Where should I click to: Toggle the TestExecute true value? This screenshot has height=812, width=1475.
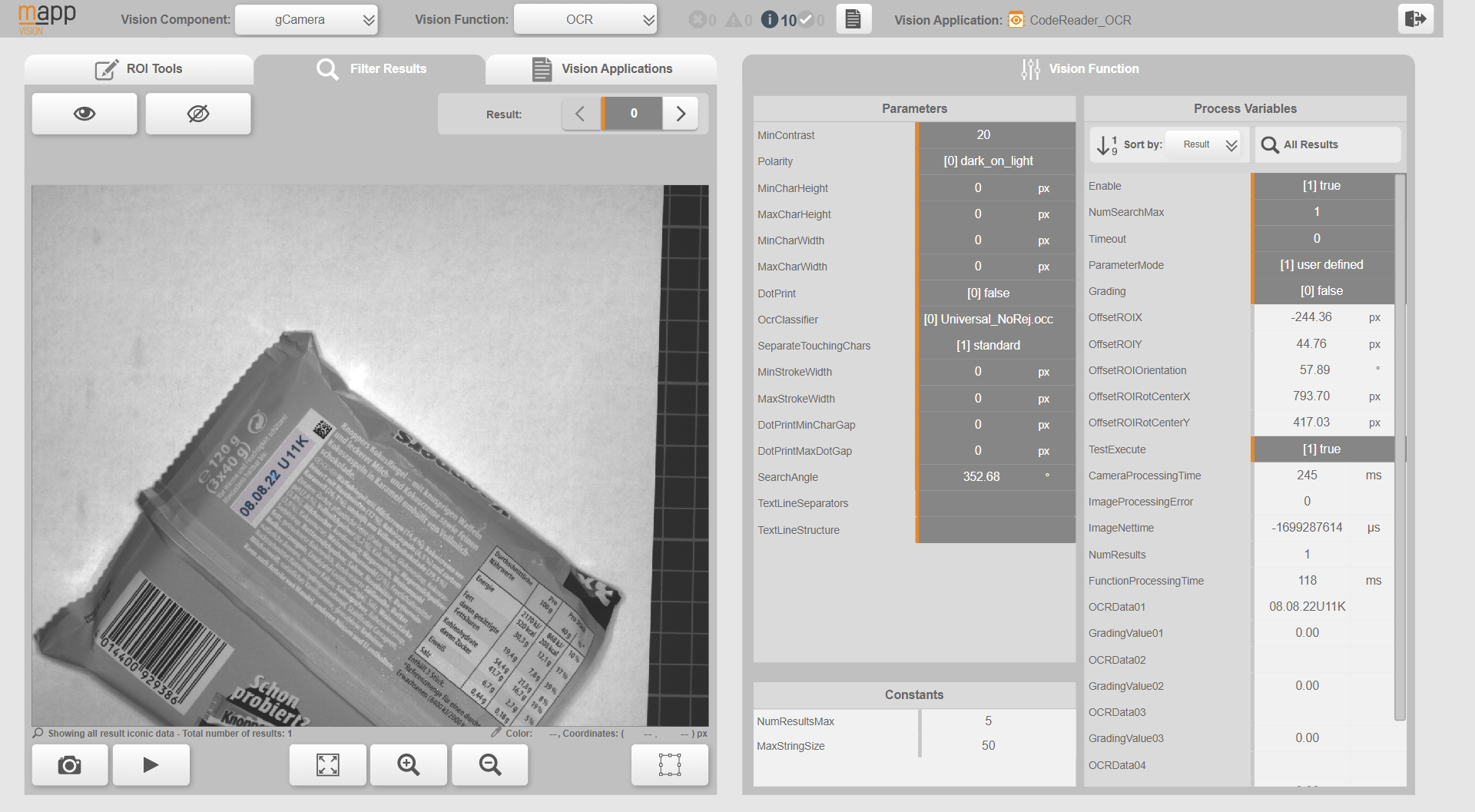[1322, 449]
